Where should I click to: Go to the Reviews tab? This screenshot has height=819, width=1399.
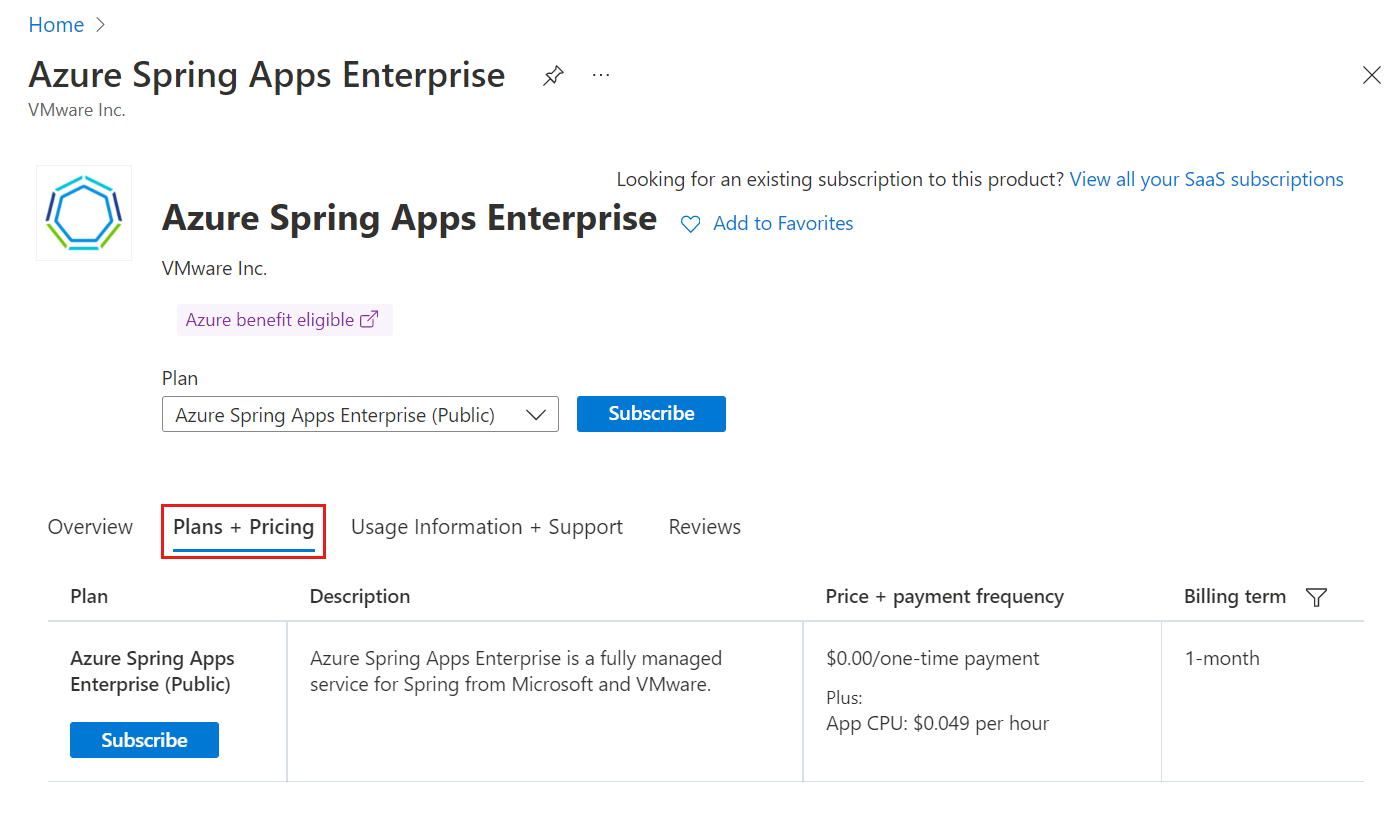(705, 527)
